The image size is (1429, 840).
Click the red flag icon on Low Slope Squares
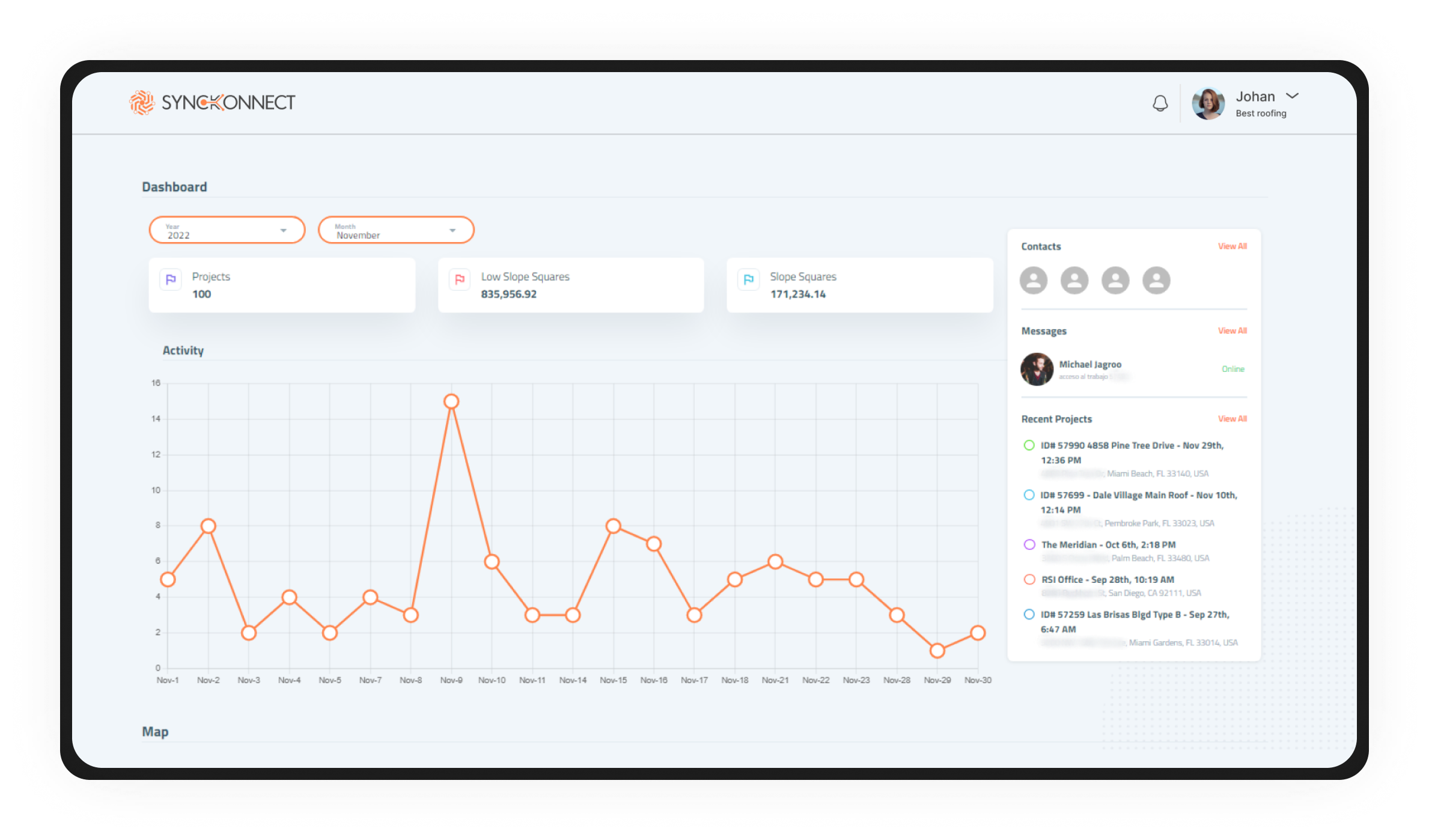click(459, 279)
